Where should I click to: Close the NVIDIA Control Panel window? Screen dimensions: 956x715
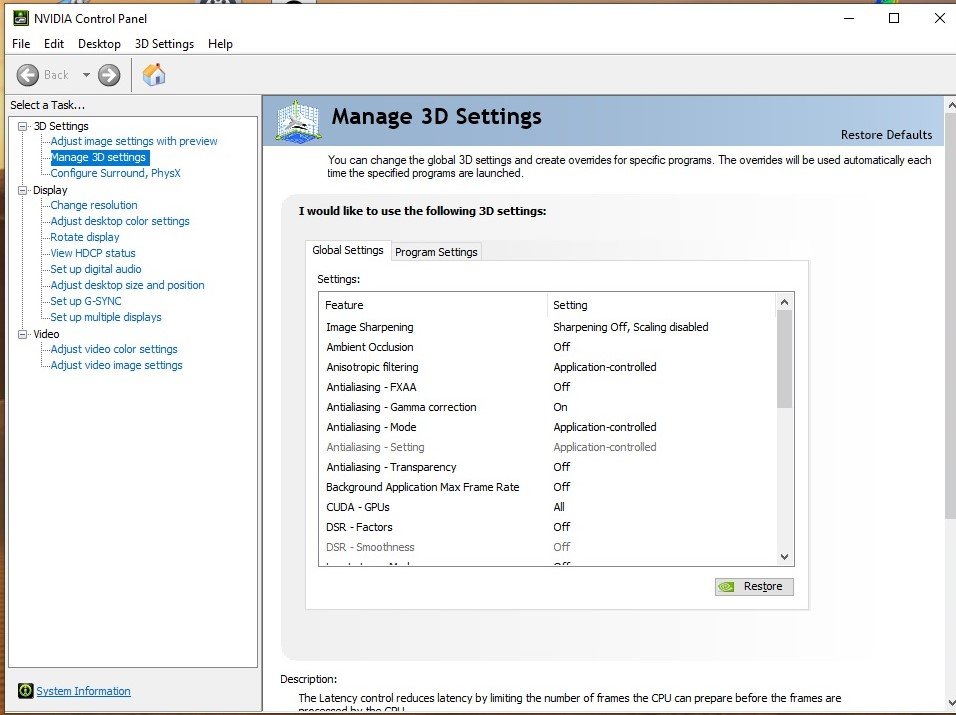pyautogui.click(x=940, y=18)
